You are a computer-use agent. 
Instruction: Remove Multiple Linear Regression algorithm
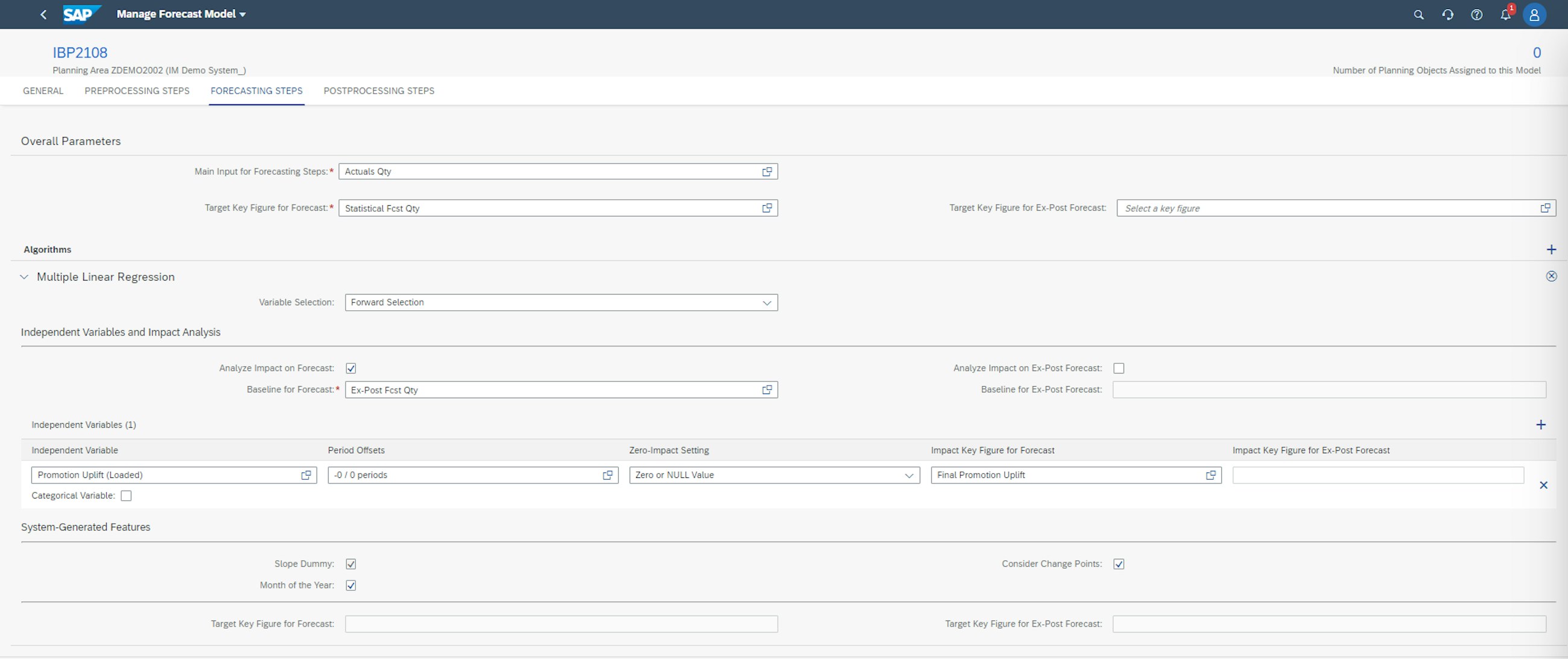1551,276
